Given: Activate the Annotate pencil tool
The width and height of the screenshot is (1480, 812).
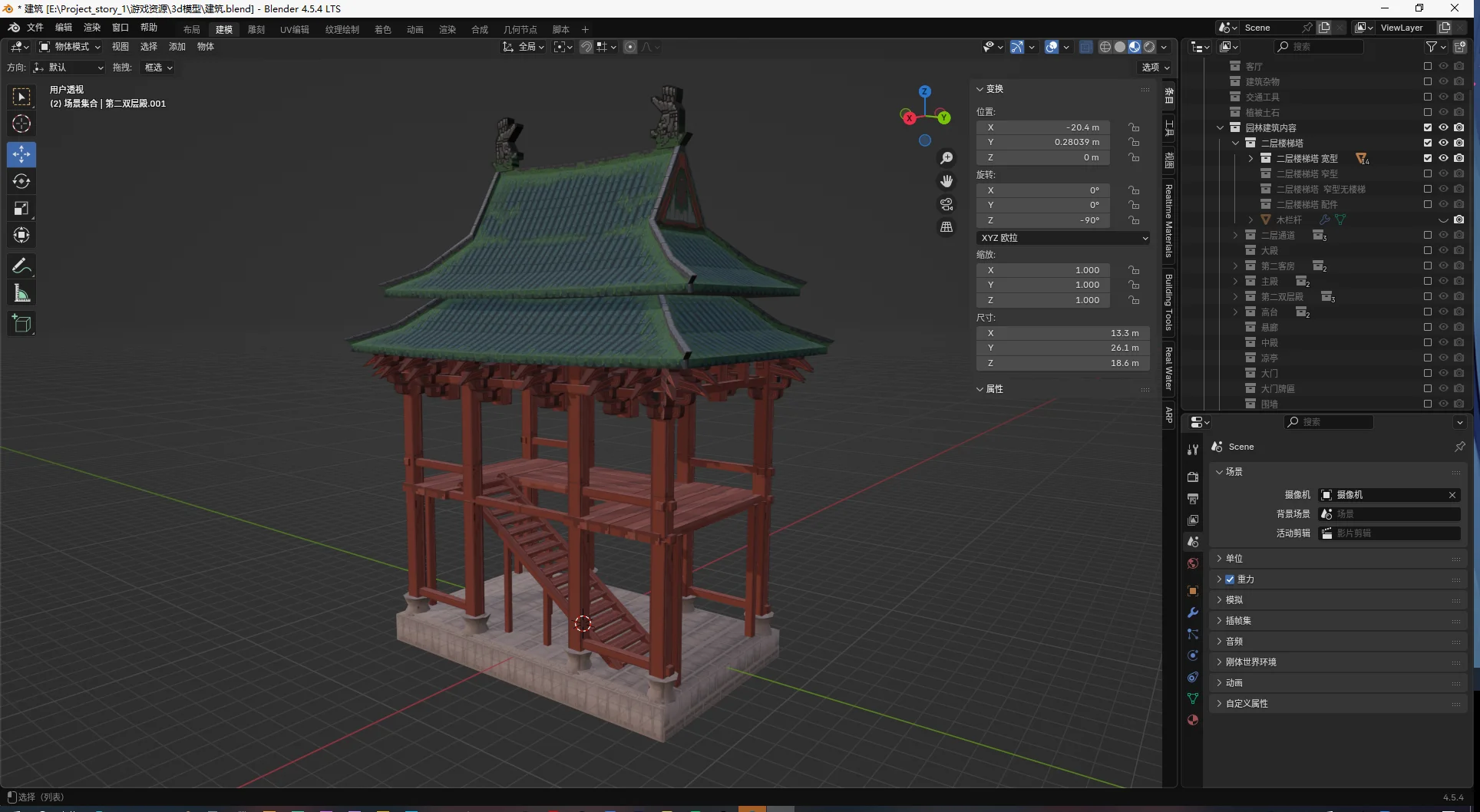Looking at the screenshot, I should pyautogui.click(x=21, y=266).
